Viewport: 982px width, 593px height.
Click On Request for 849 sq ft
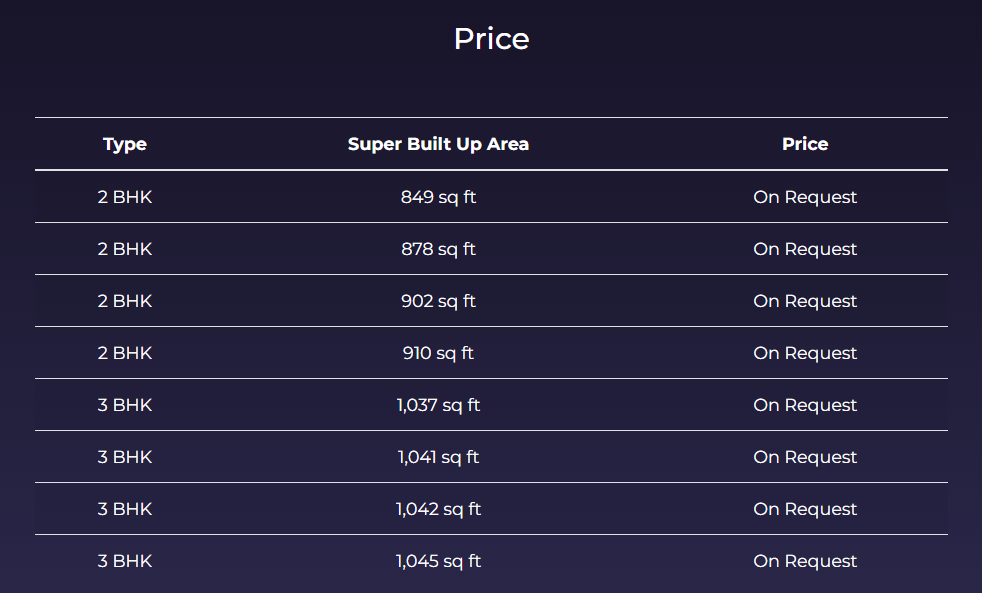coord(805,197)
